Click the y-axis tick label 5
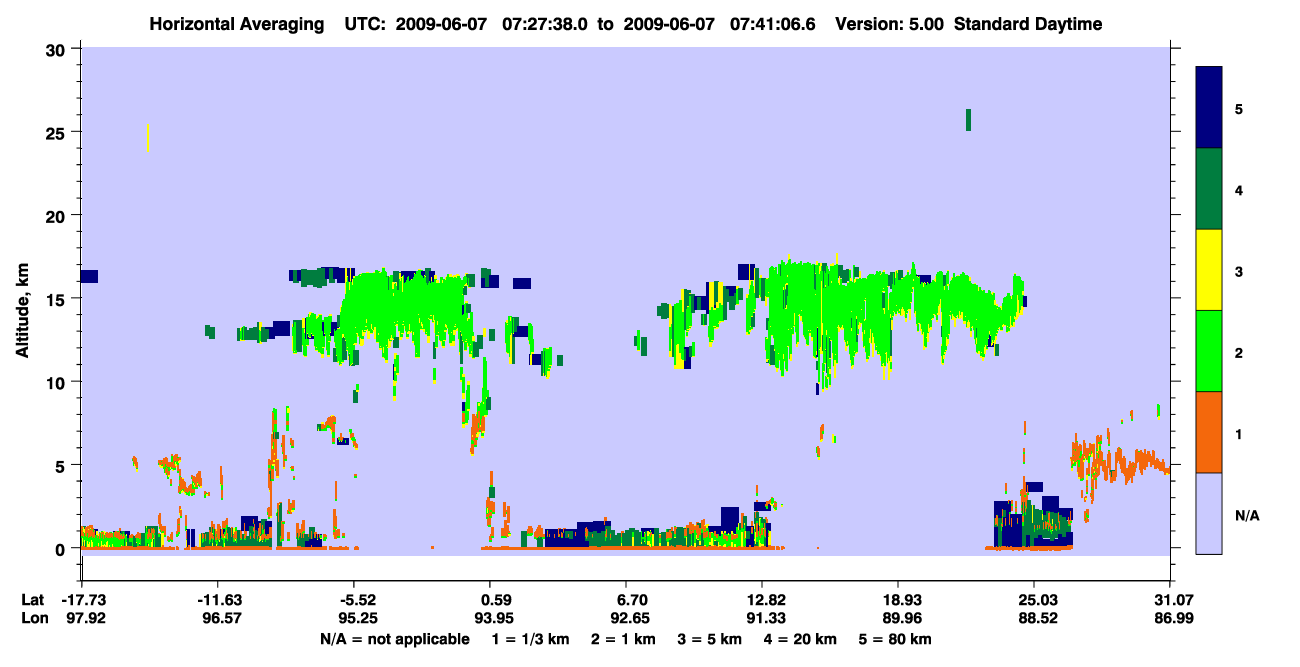This screenshot has width=1300, height=667. coord(62,465)
